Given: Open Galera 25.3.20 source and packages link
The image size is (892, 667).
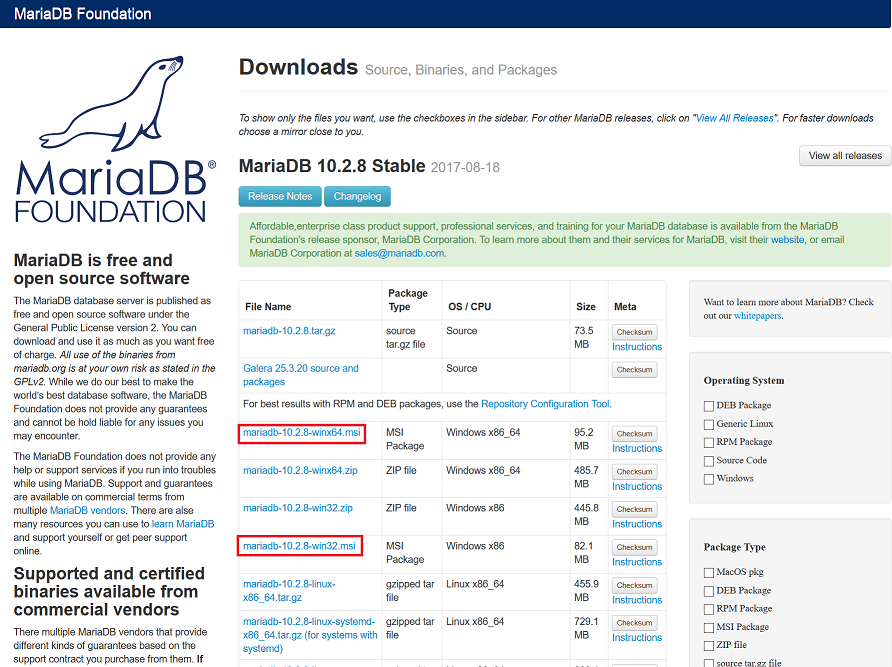Looking at the screenshot, I should [300, 375].
